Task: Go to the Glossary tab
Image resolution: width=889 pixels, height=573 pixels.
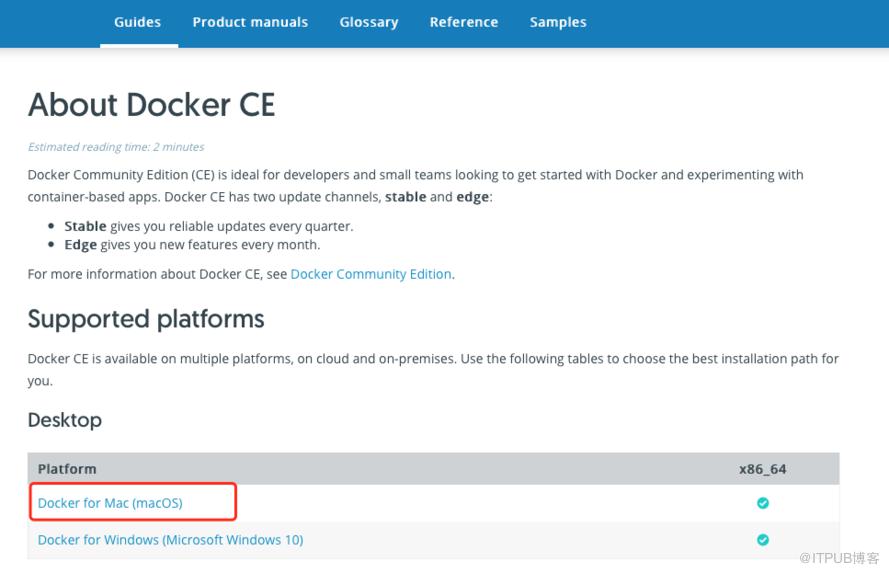Action: pos(369,22)
